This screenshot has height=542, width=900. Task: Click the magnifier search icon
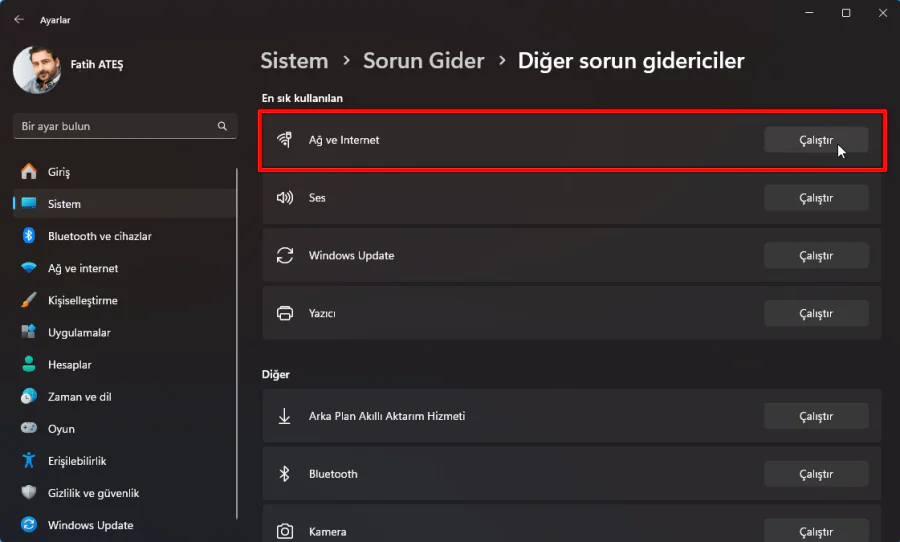pos(222,126)
